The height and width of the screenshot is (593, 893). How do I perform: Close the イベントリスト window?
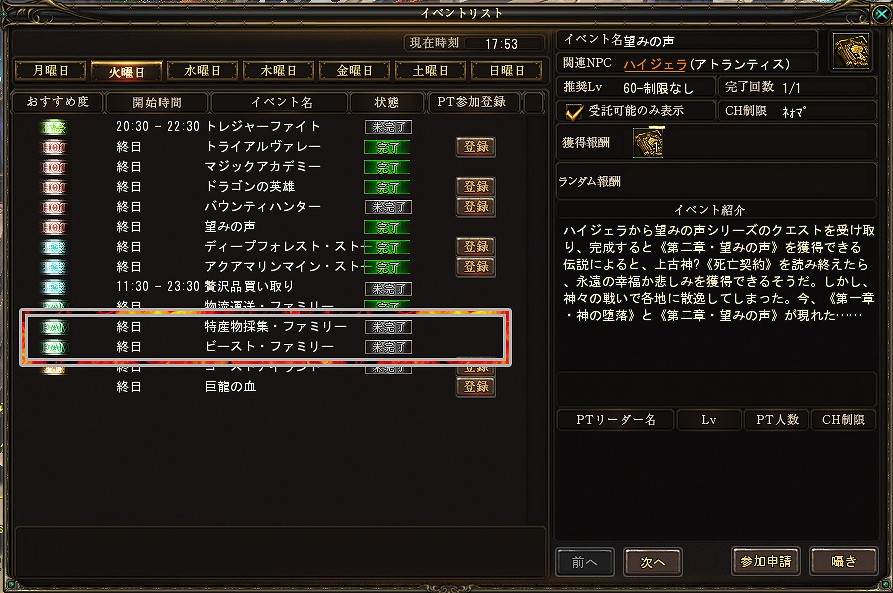[x=880, y=13]
